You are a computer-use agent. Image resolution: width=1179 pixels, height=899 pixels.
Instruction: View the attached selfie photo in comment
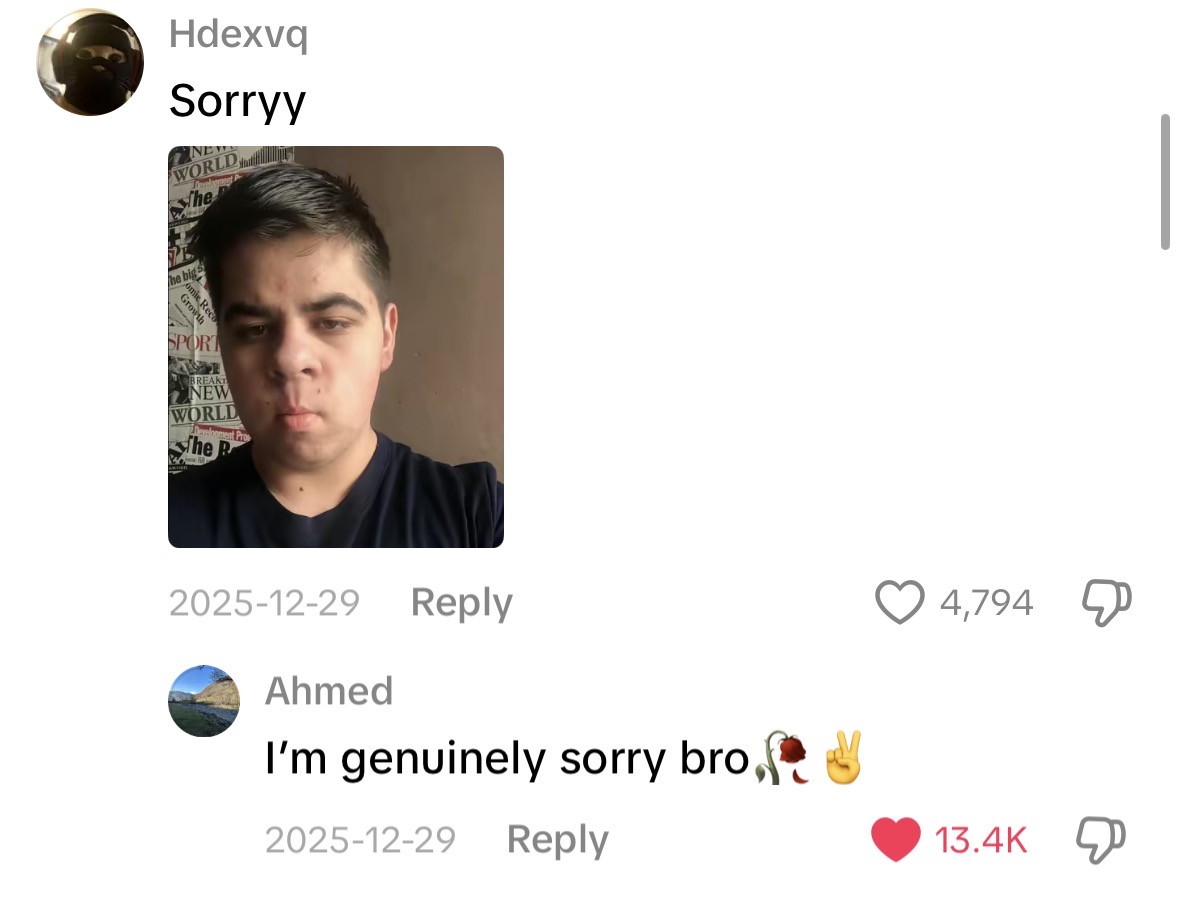336,347
